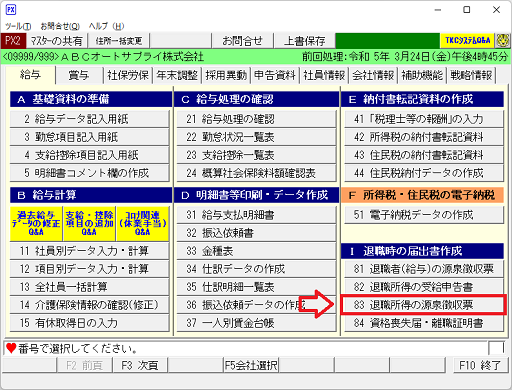Switch to the 補助機能 tab
This screenshot has width=512, height=390.
(422, 75)
